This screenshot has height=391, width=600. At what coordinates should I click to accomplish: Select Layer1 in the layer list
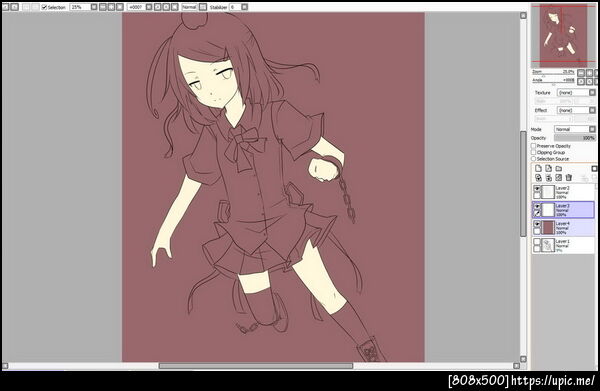564,245
